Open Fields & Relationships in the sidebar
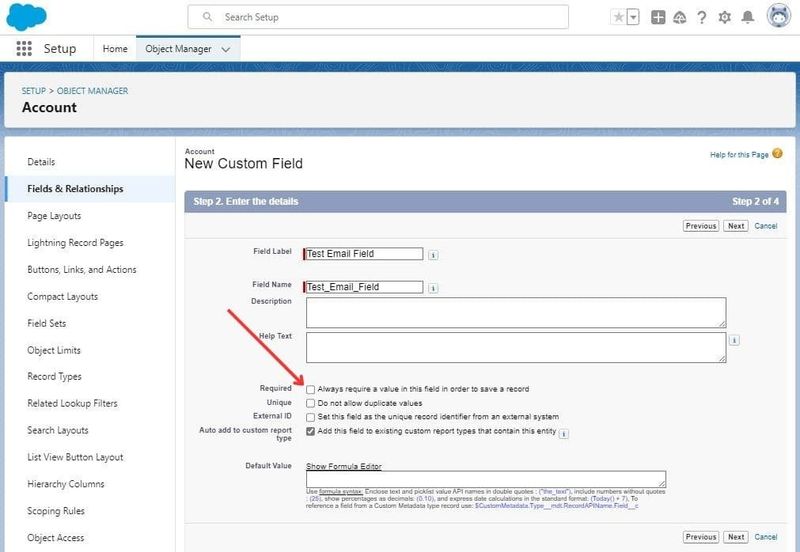This screenshot has width=800, height=552. click(x=75, y=189)
